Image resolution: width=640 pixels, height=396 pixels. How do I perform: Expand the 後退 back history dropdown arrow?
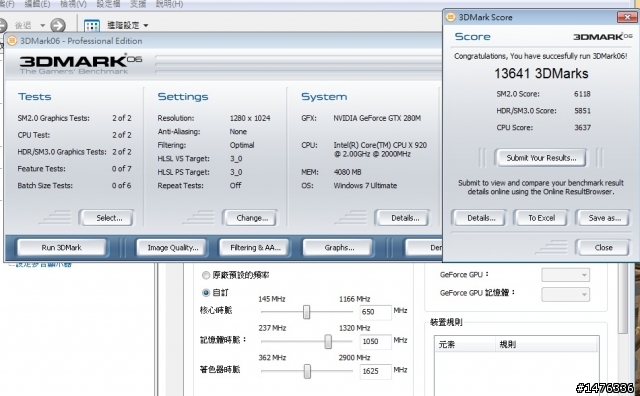(x=42, y=25)
